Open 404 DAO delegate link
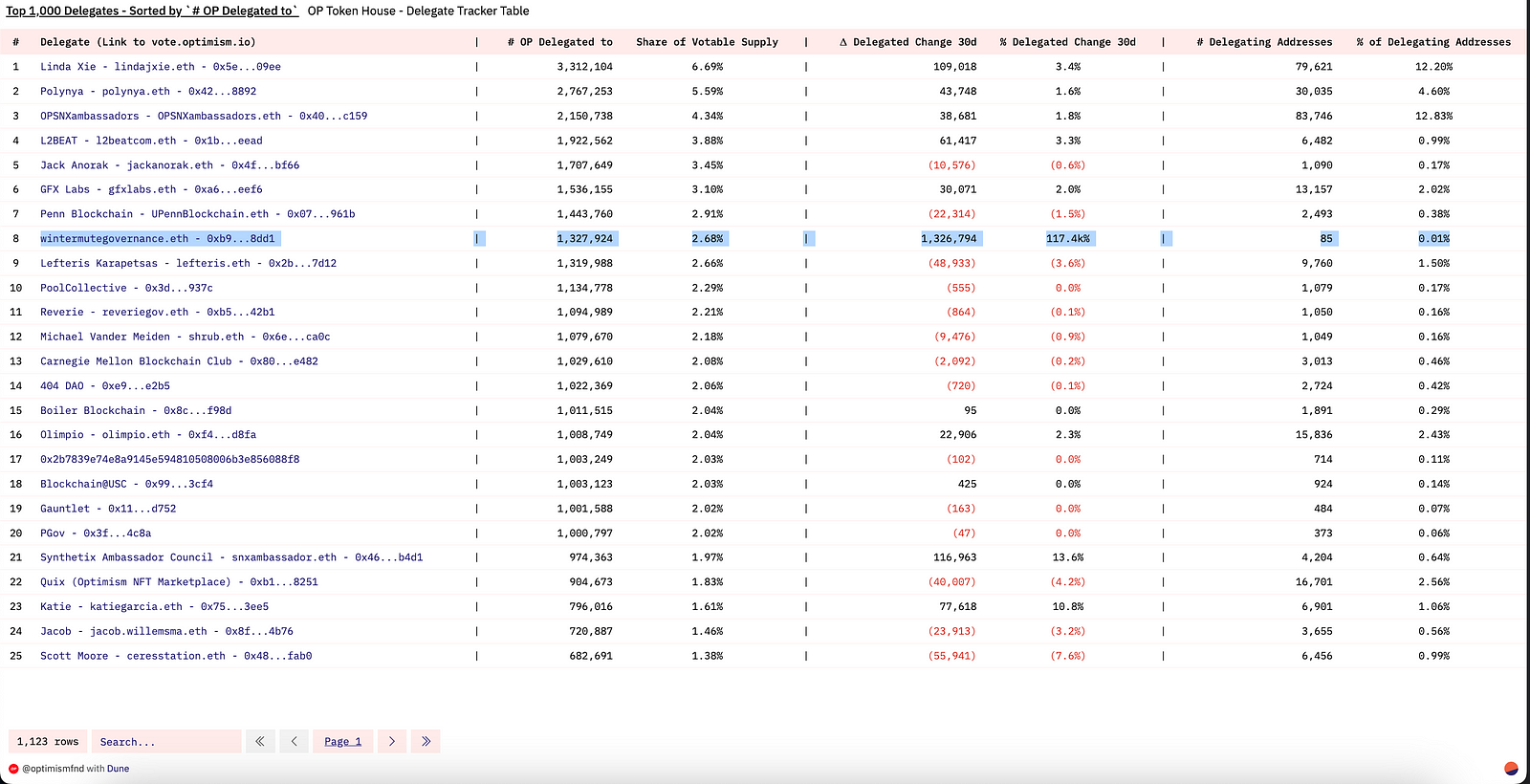Screen dimensions: 1530x784 tap(105, 386)
